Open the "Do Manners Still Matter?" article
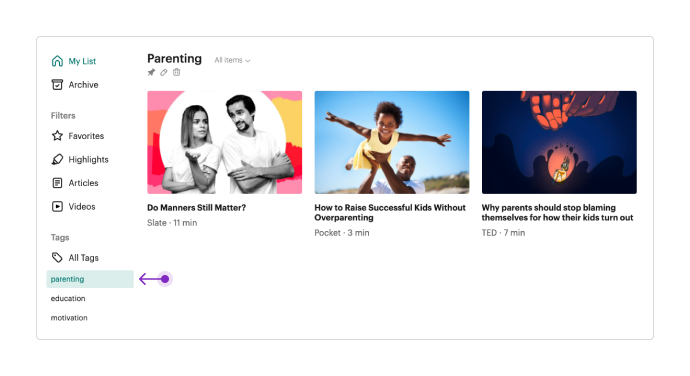Image resolution: width=690 pixels, height=376 pixels. [196, 208]
